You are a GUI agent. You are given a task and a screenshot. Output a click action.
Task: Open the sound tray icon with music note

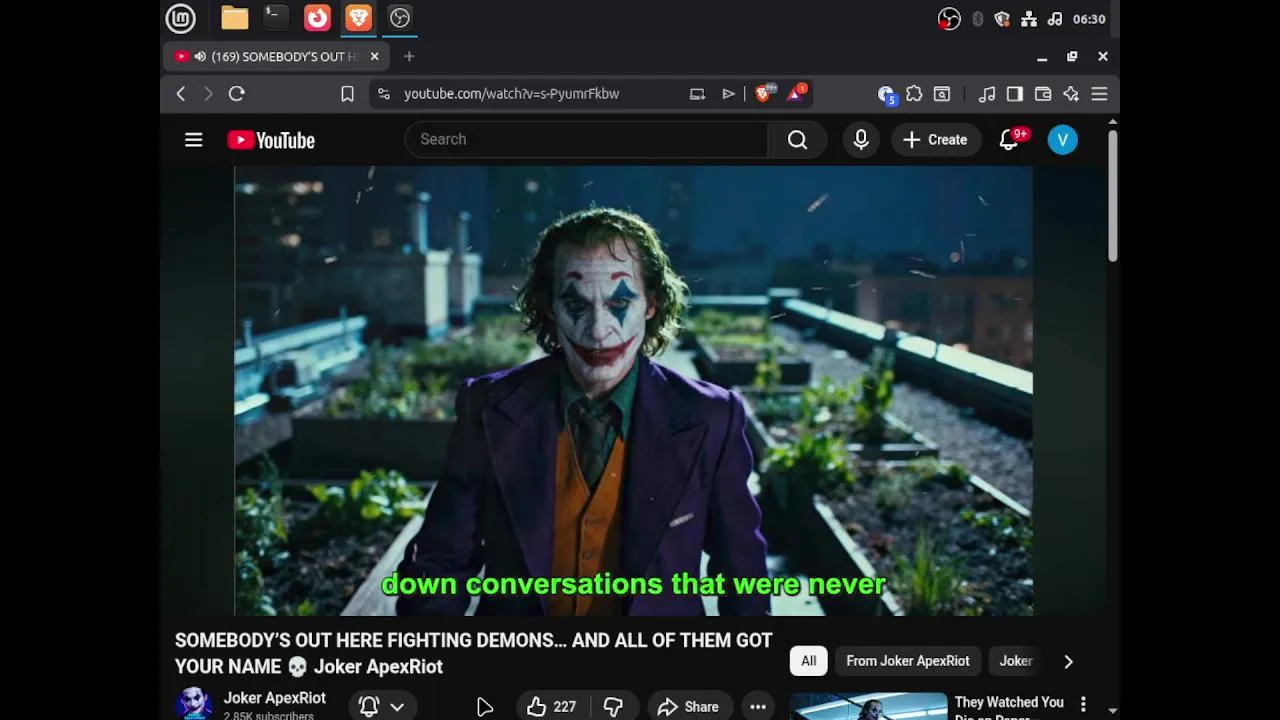(x=1055, y=19)
